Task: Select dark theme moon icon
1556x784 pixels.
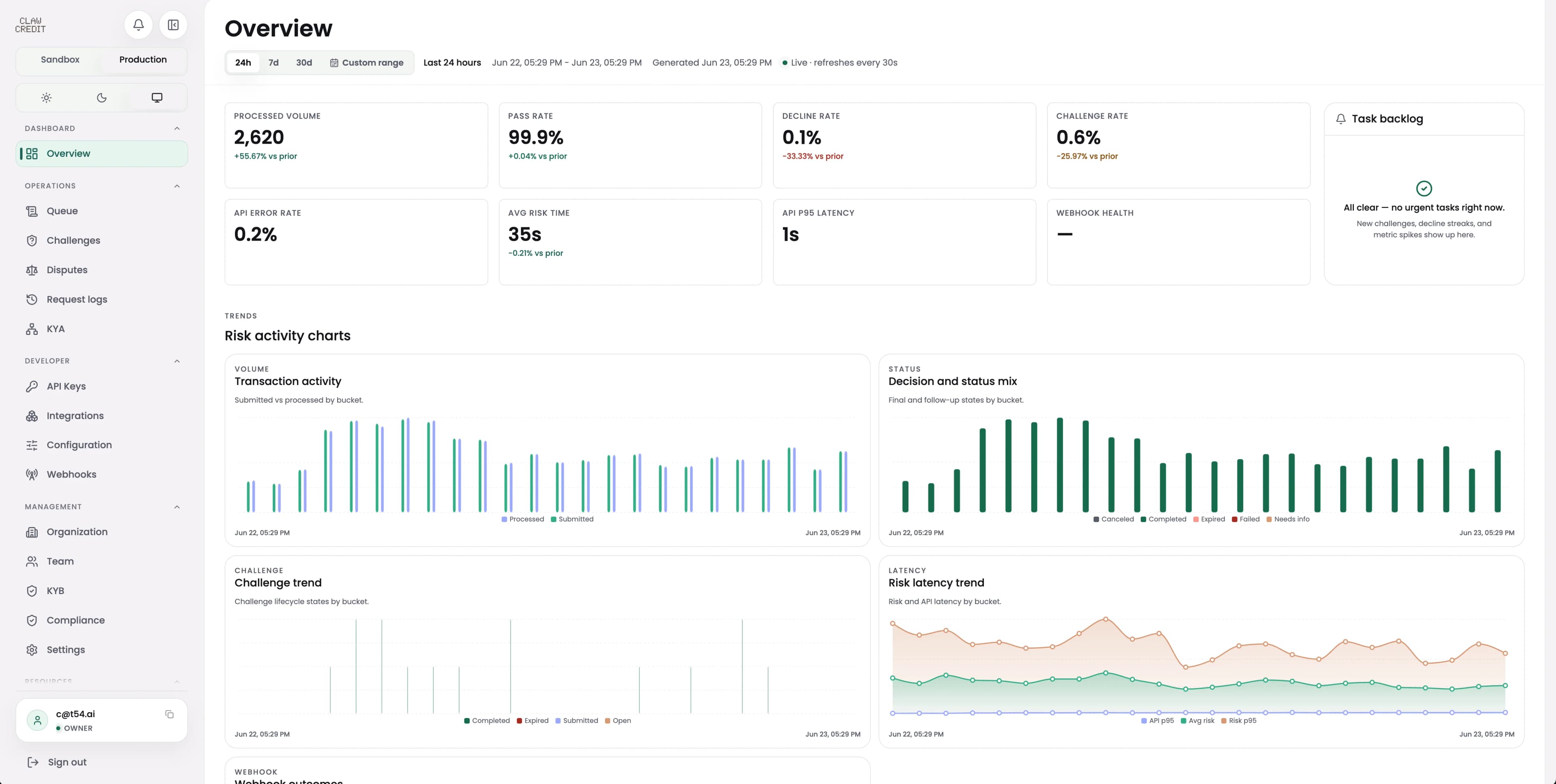Action: pos(101,98)
